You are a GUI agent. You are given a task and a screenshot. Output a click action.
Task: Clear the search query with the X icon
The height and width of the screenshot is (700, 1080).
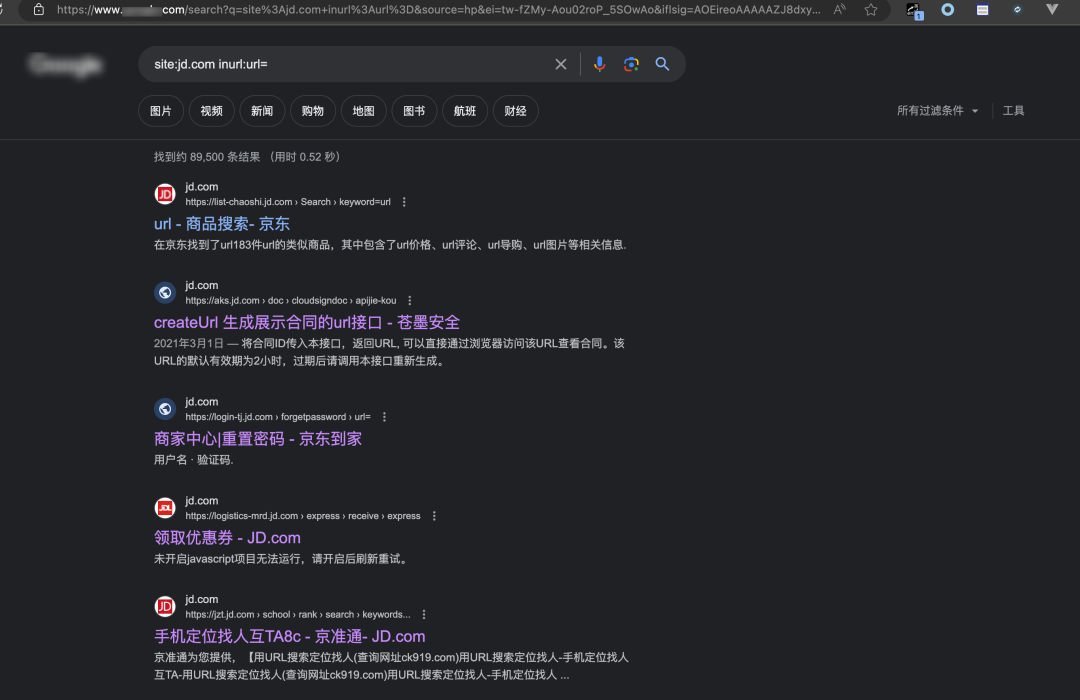pos(561,64)
